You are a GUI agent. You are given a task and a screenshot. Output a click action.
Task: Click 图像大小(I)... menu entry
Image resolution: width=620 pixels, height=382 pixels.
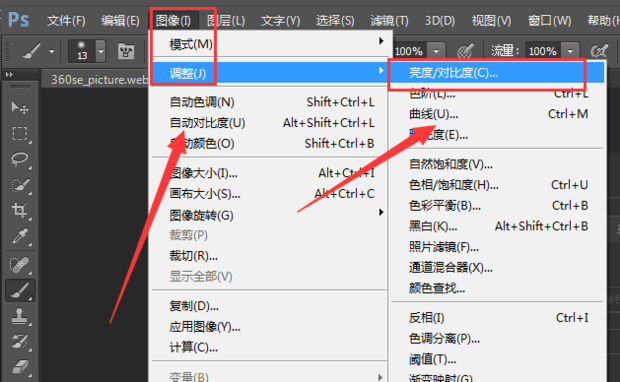(x=270, y=173)
